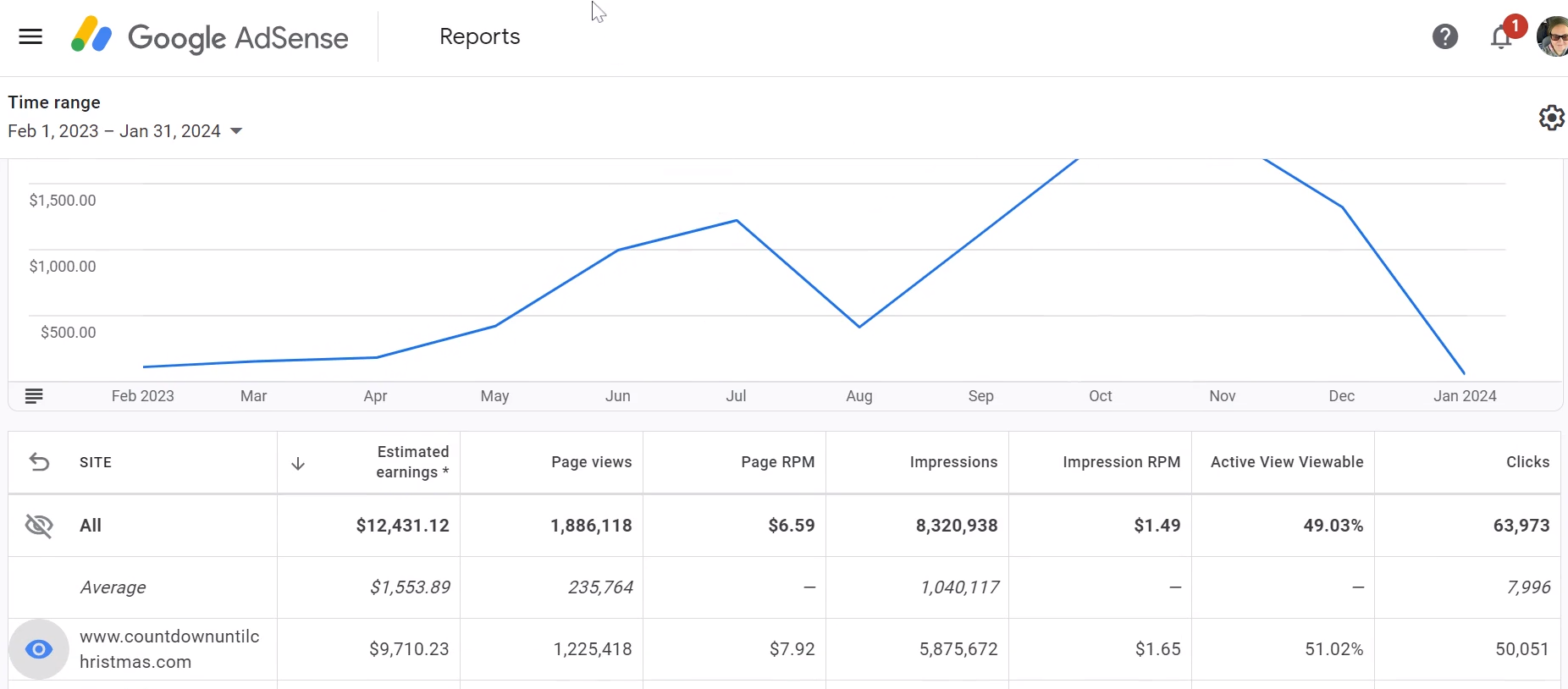Click the $500.00 y-axis label

[69, 333]
